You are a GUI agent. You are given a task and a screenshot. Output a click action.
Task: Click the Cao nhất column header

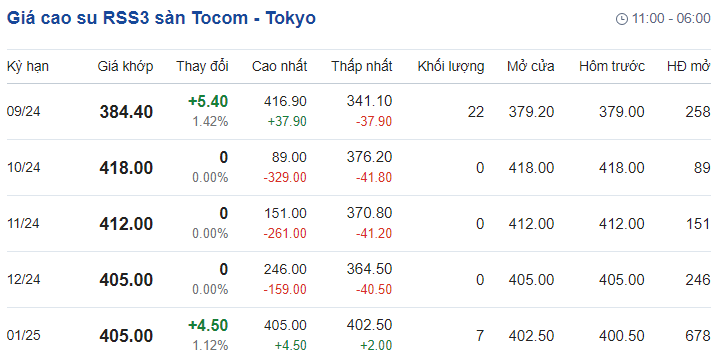[x=279, y=66]
